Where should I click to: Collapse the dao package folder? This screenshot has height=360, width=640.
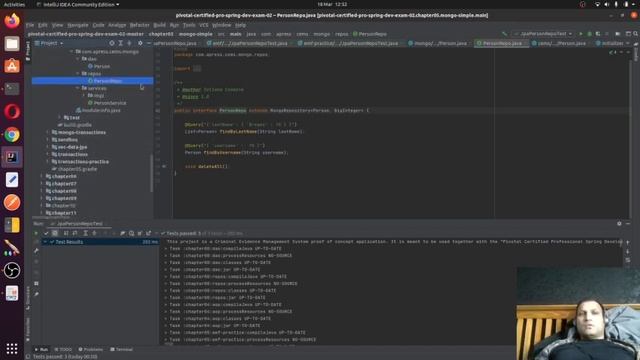tap(78, 59)
